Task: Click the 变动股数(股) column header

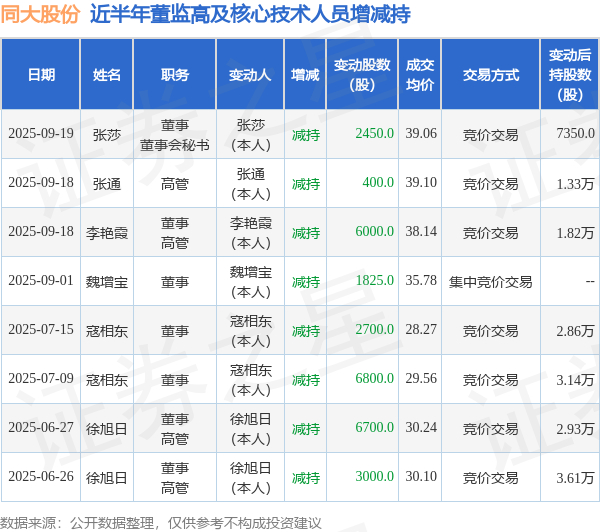Action: coord(362,75)
